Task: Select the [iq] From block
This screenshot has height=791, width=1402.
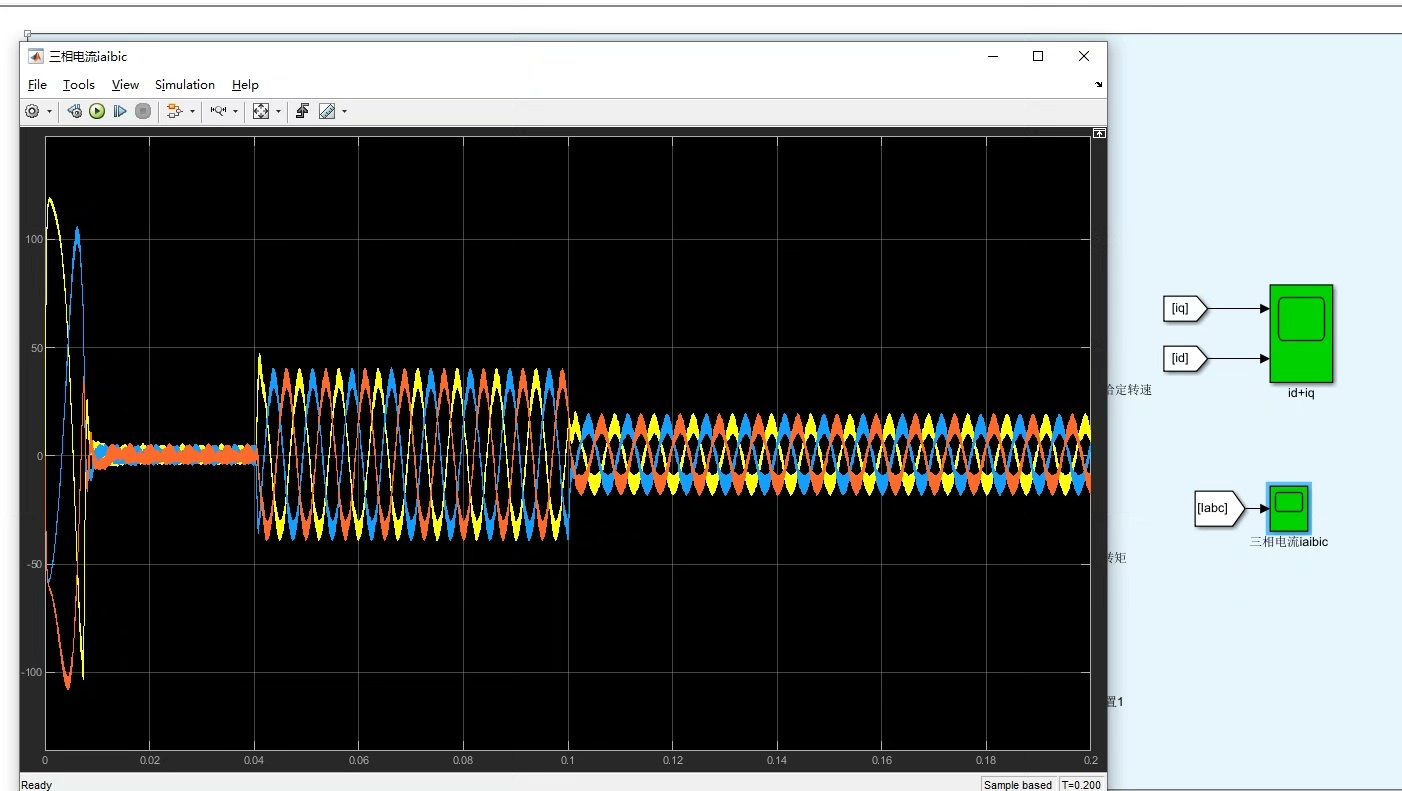Action: [x=1185, y=309]
